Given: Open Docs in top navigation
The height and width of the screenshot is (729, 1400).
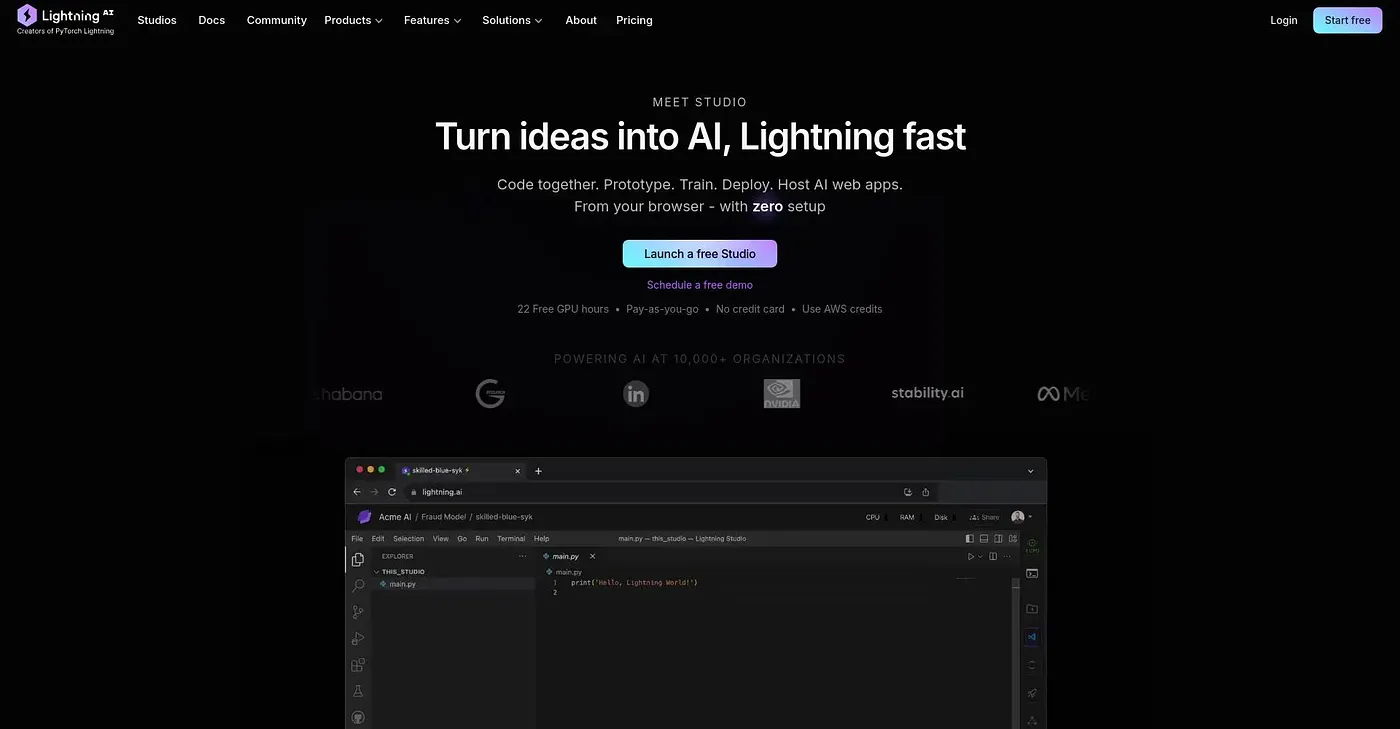Looking at the screenshot, I should tap(212, 20).
